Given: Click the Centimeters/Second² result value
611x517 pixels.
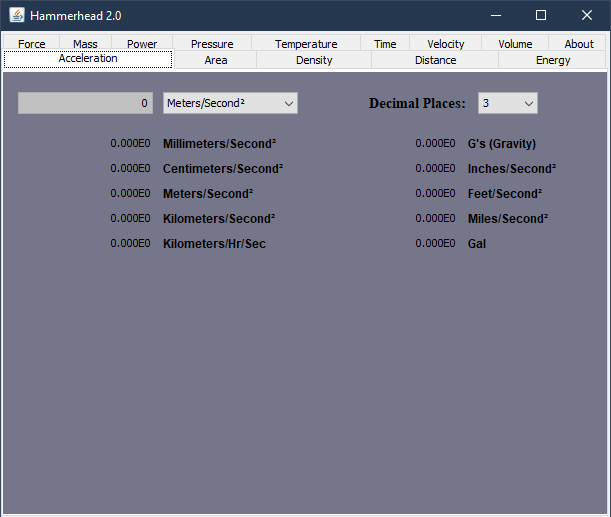Looking at the screenshot, I should pyautogui.click(x=131, y=168).
